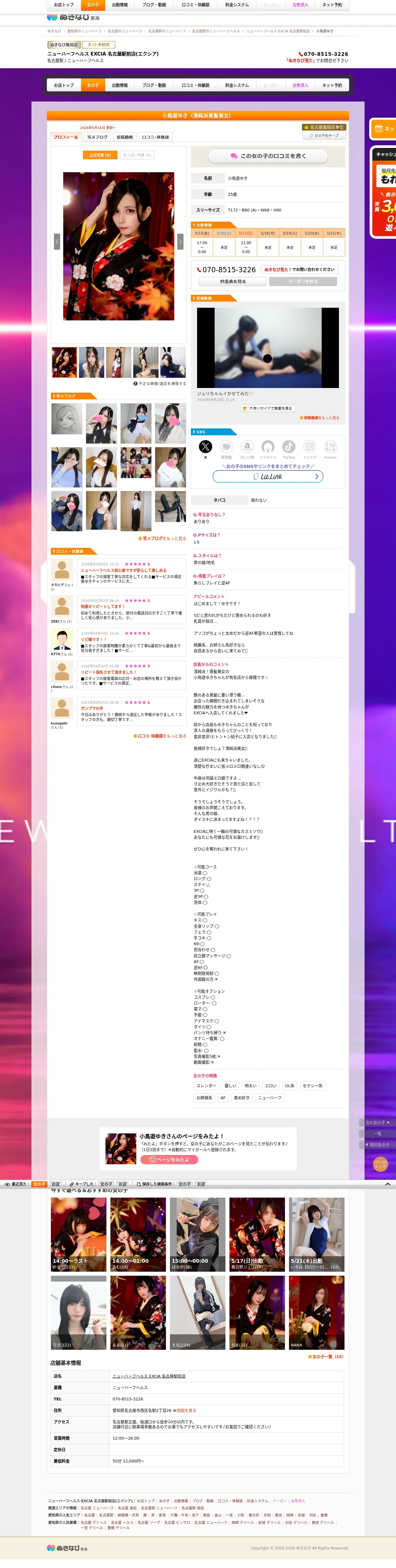
Task: Open the Lit.Link button
Action: click(268, 477)
